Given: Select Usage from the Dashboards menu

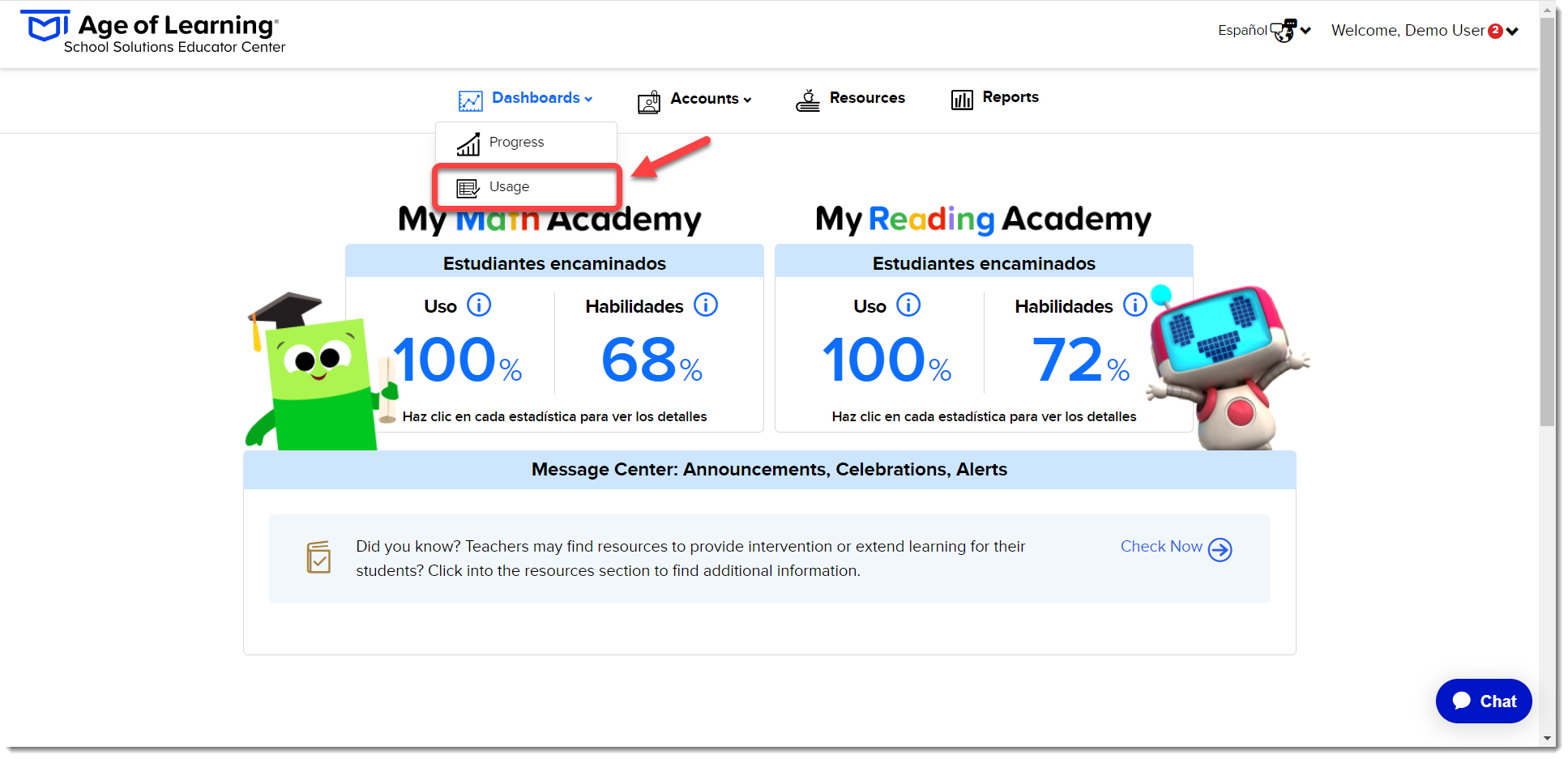Looking at the screenshot, I should [x=526, y=187].
